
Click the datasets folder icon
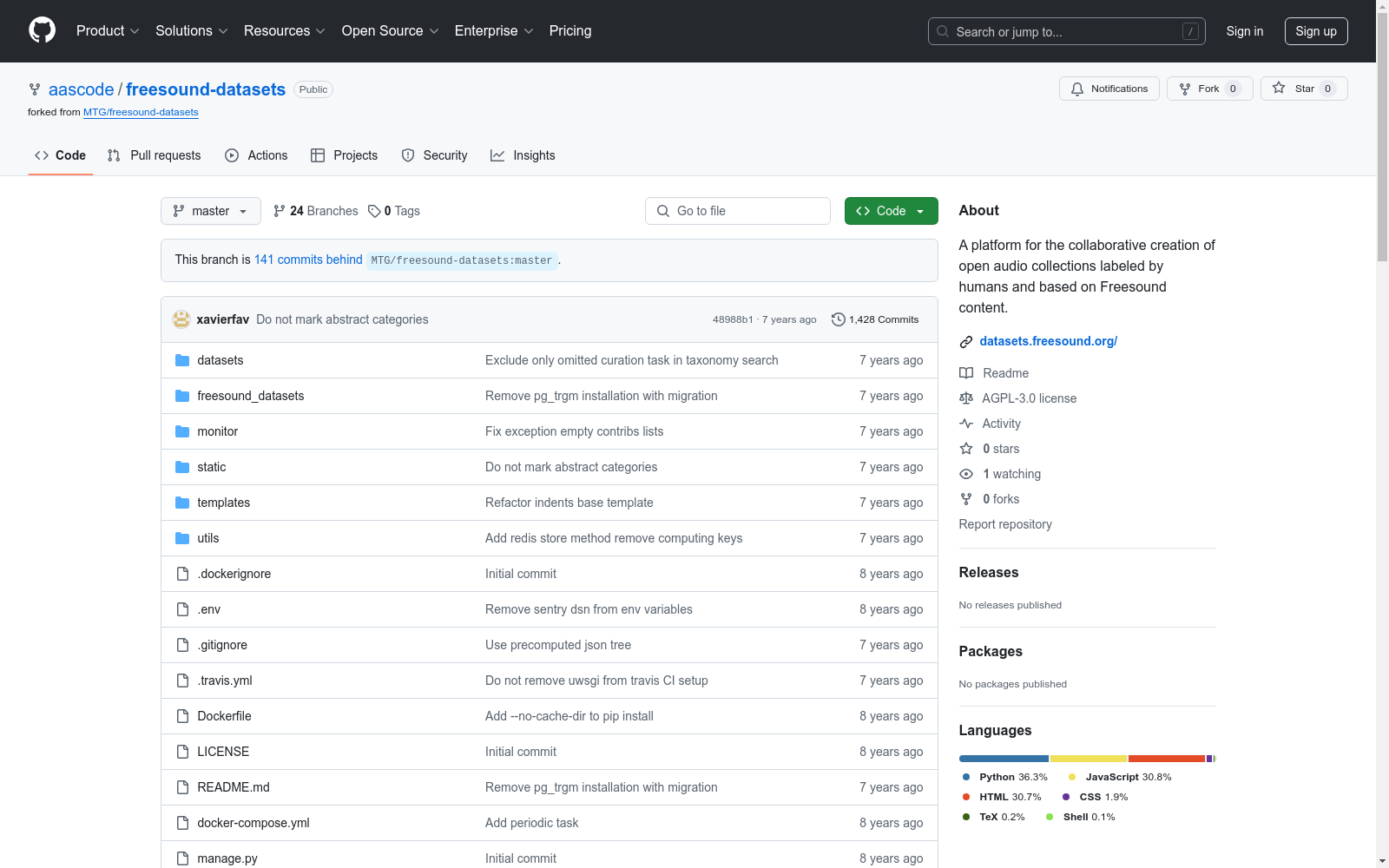[182, 360]
